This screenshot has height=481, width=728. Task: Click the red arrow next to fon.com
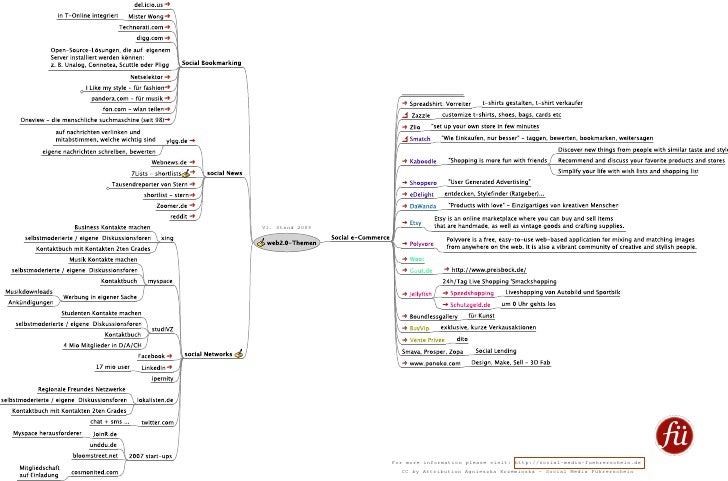pos(167,109)
